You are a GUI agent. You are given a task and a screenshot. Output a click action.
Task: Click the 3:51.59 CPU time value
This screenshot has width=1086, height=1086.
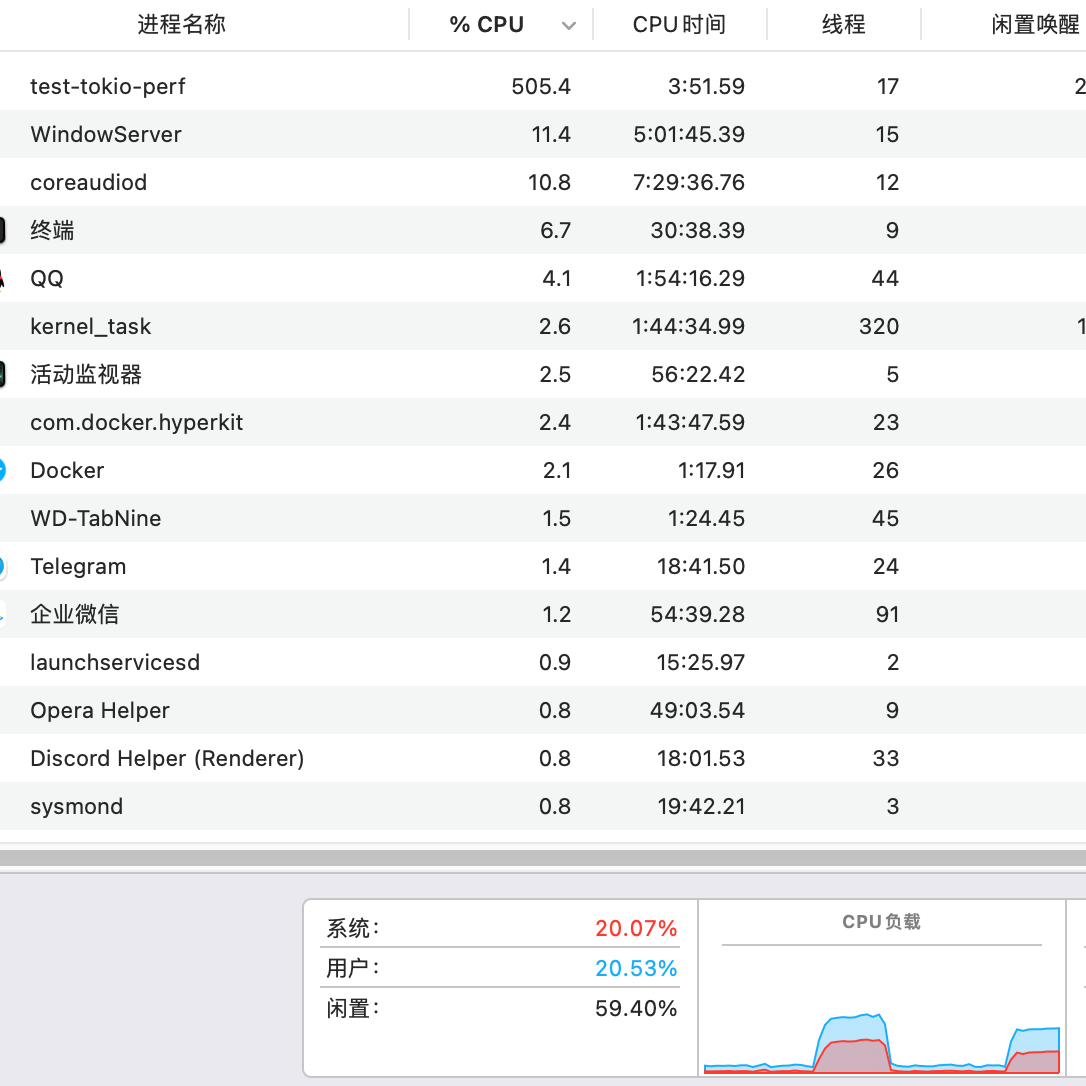click(706, 86)
